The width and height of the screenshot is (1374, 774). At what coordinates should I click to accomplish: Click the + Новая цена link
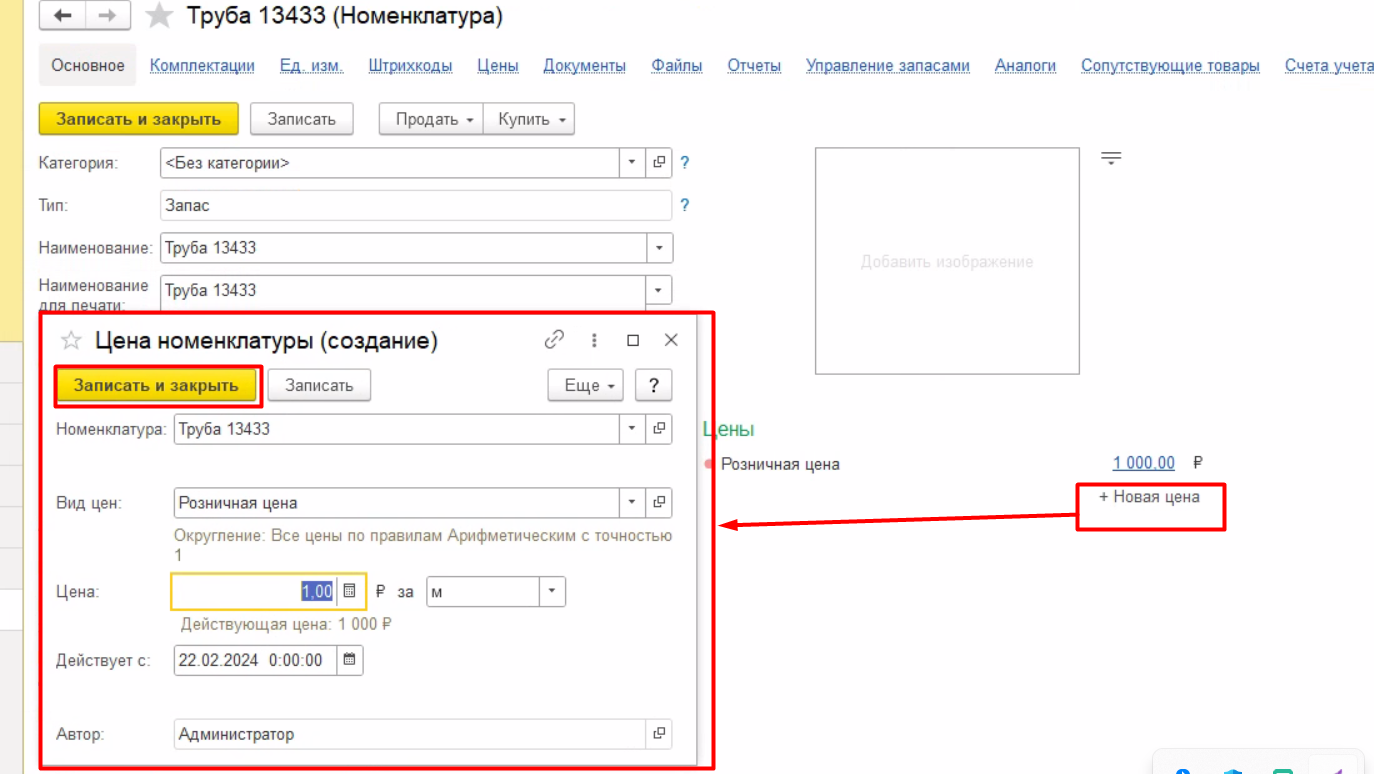click(x=1149, y=497)
